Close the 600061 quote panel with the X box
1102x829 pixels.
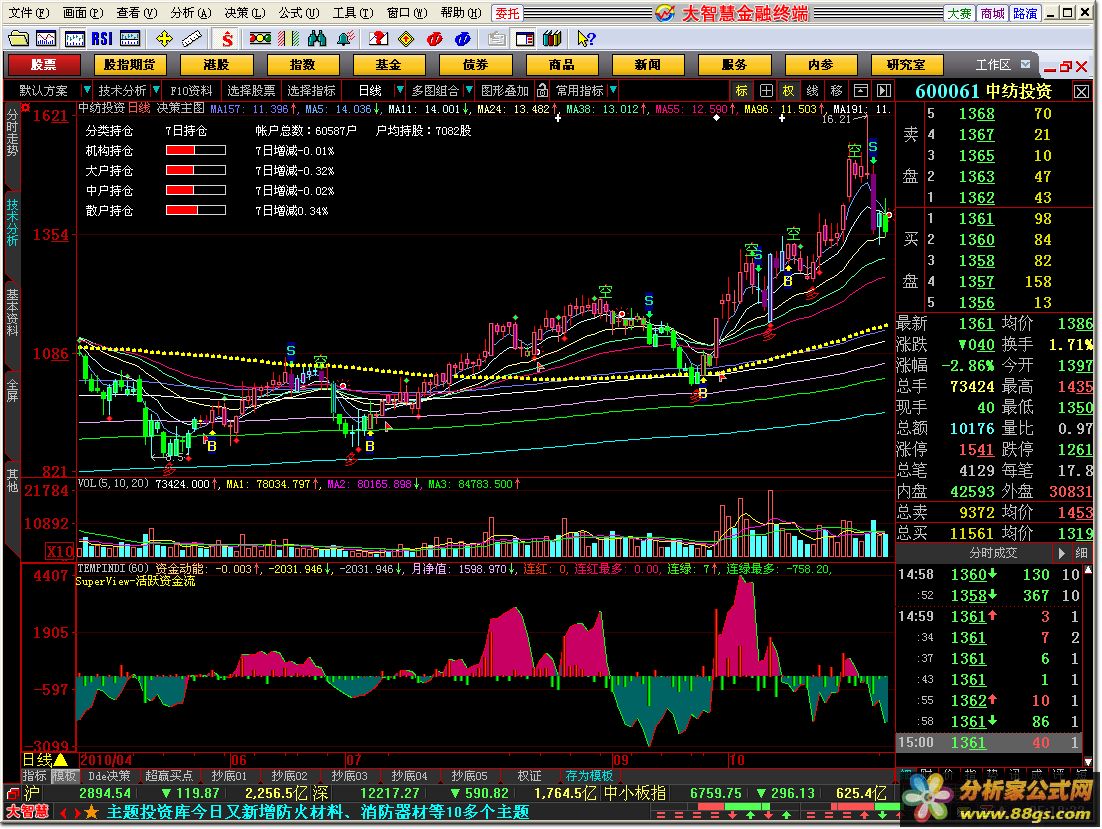point(1082,91)
